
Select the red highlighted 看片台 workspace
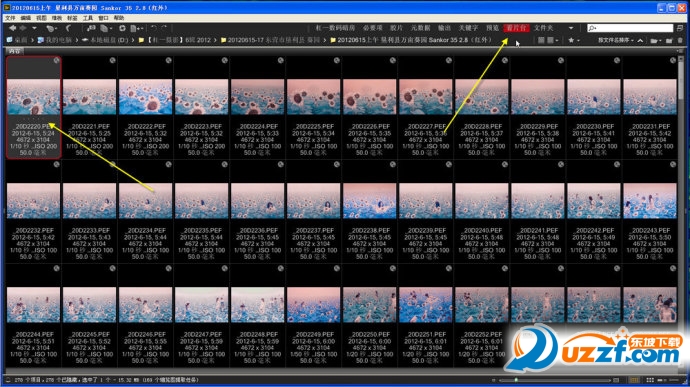(x=516, y=28)
